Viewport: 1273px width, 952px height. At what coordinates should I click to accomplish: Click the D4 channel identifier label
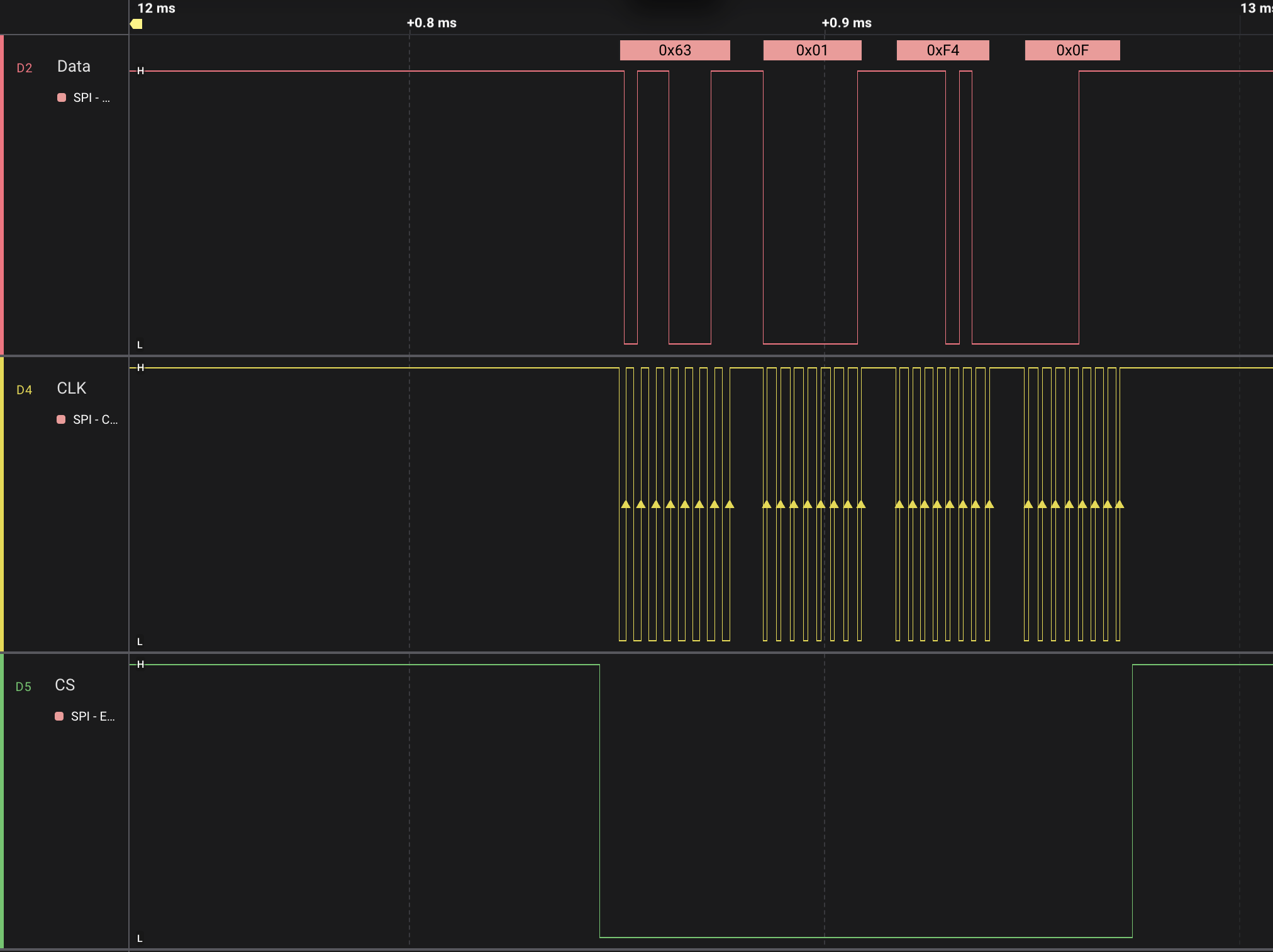[24, 390]
